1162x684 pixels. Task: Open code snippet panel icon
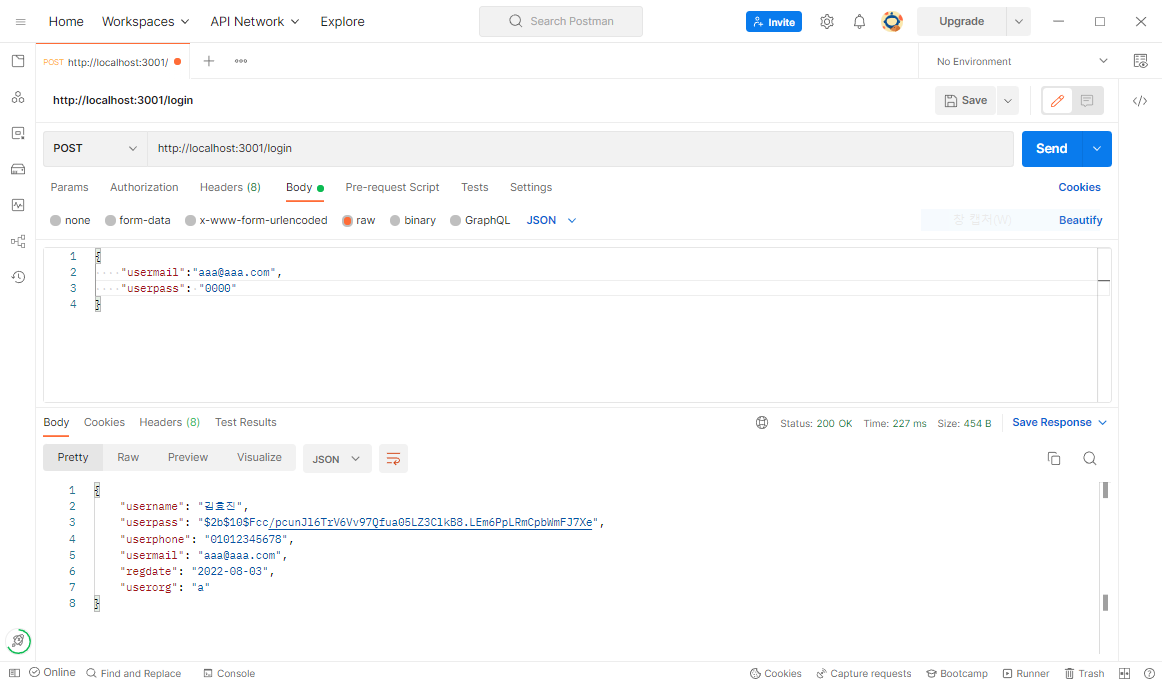point(1140,101)
